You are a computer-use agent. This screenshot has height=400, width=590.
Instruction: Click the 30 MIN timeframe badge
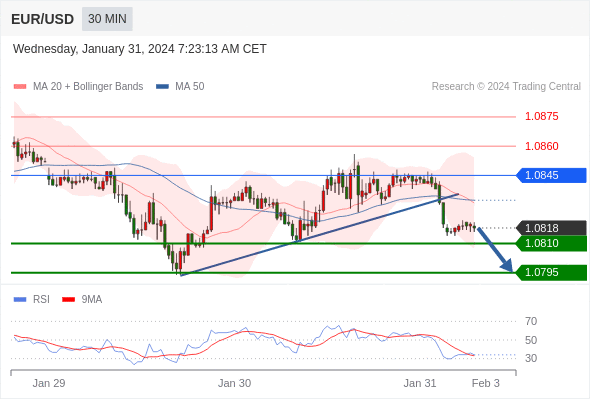(x=107, y=19)
